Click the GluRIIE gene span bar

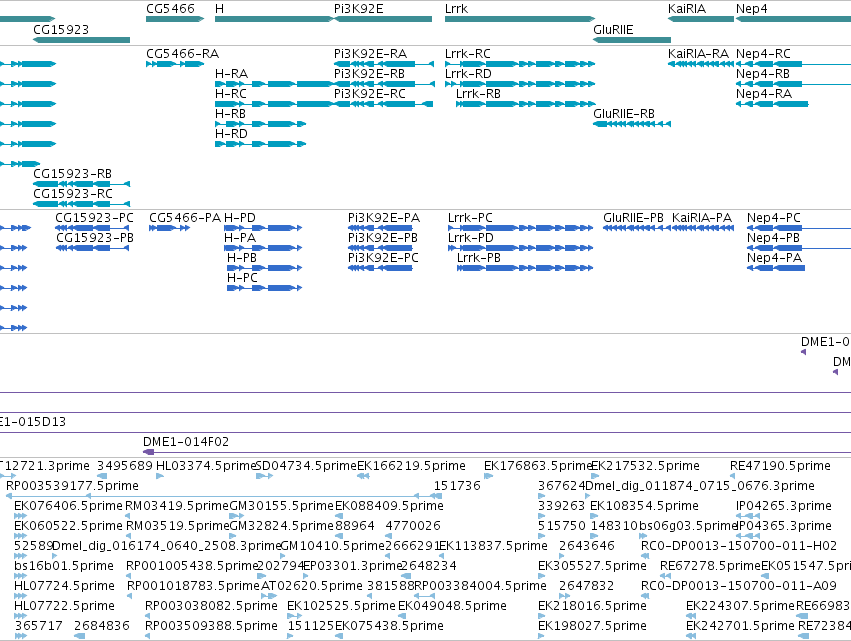(632, 40)
